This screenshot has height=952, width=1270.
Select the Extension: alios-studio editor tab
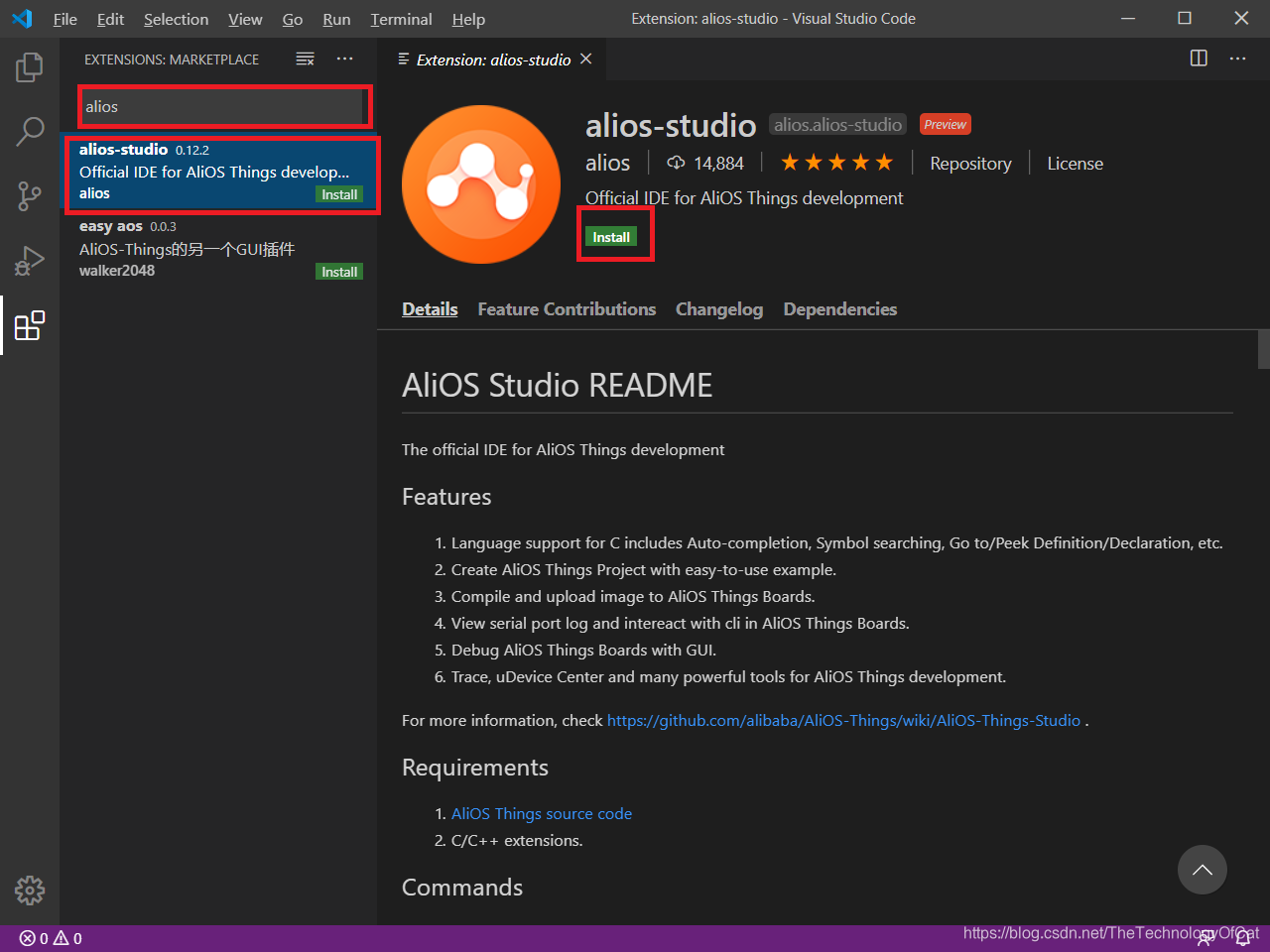[x=493, y=59]
